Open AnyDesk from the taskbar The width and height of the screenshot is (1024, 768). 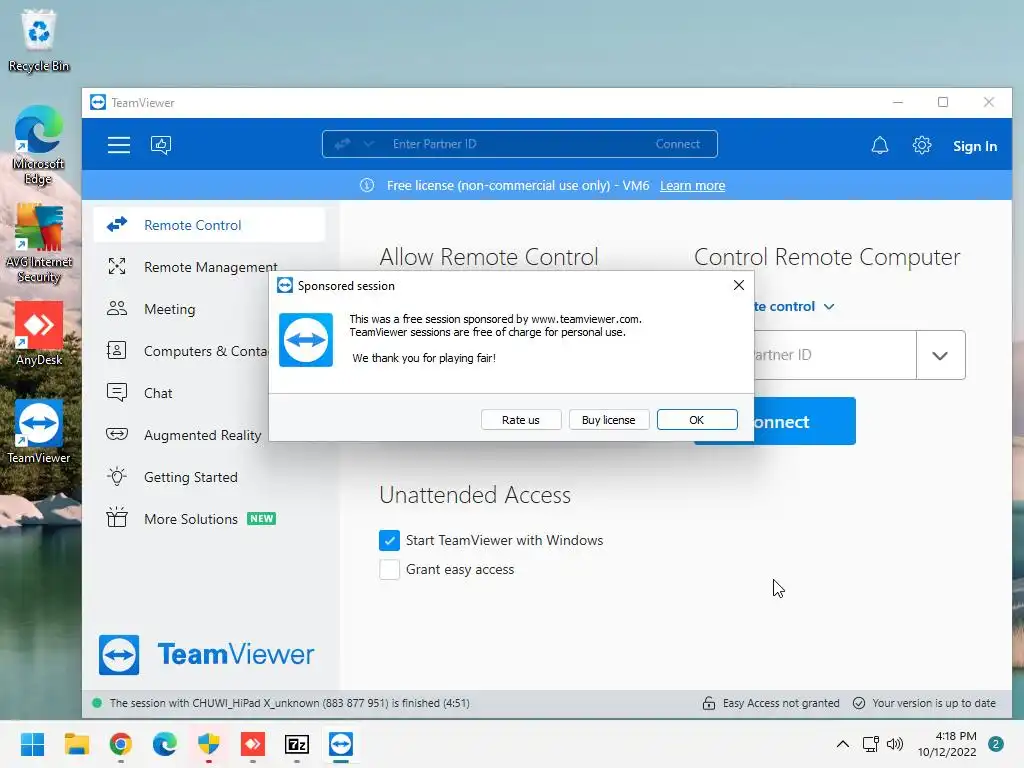pyautogui.click(x=253, y=744)
